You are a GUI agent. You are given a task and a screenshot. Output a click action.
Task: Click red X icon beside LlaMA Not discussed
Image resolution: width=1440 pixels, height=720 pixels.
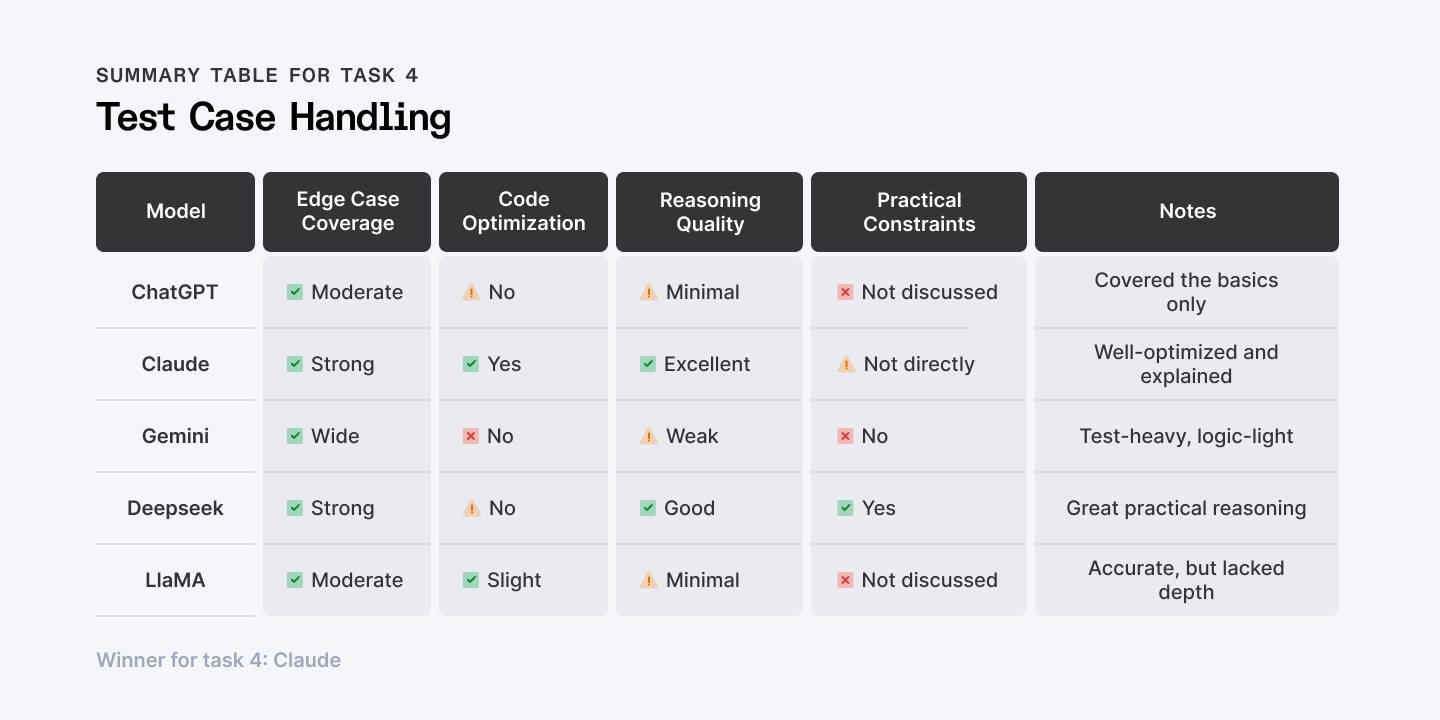coord(845,580)
